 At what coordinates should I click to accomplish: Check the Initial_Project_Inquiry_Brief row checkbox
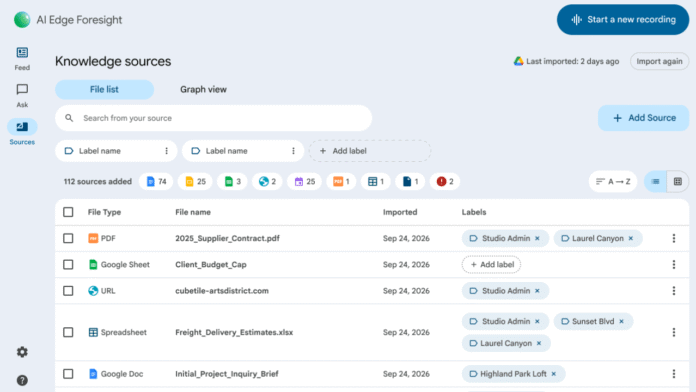(68, 374)
